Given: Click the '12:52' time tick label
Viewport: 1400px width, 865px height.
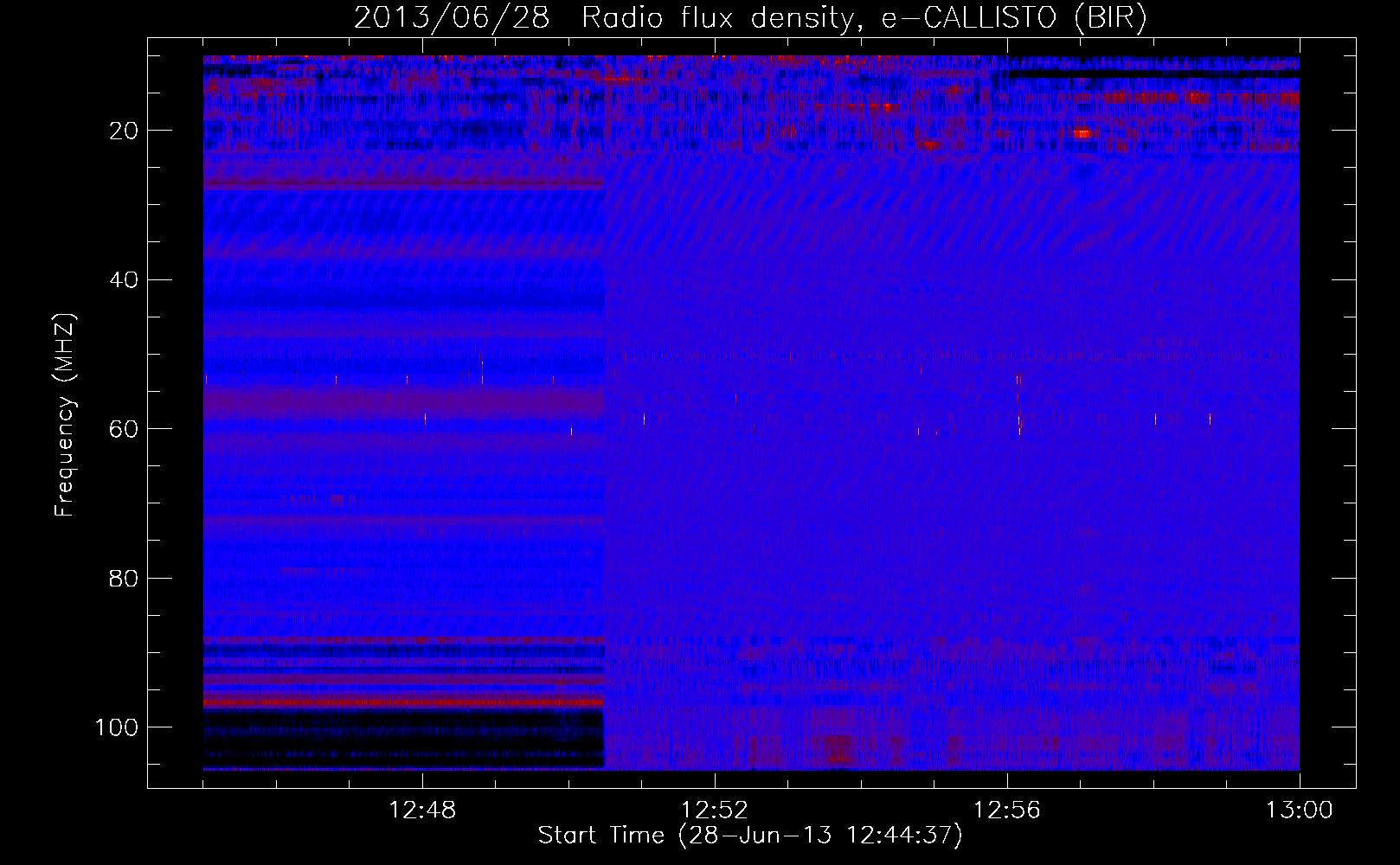Looking at the screenshot, I should coord(715,811).
